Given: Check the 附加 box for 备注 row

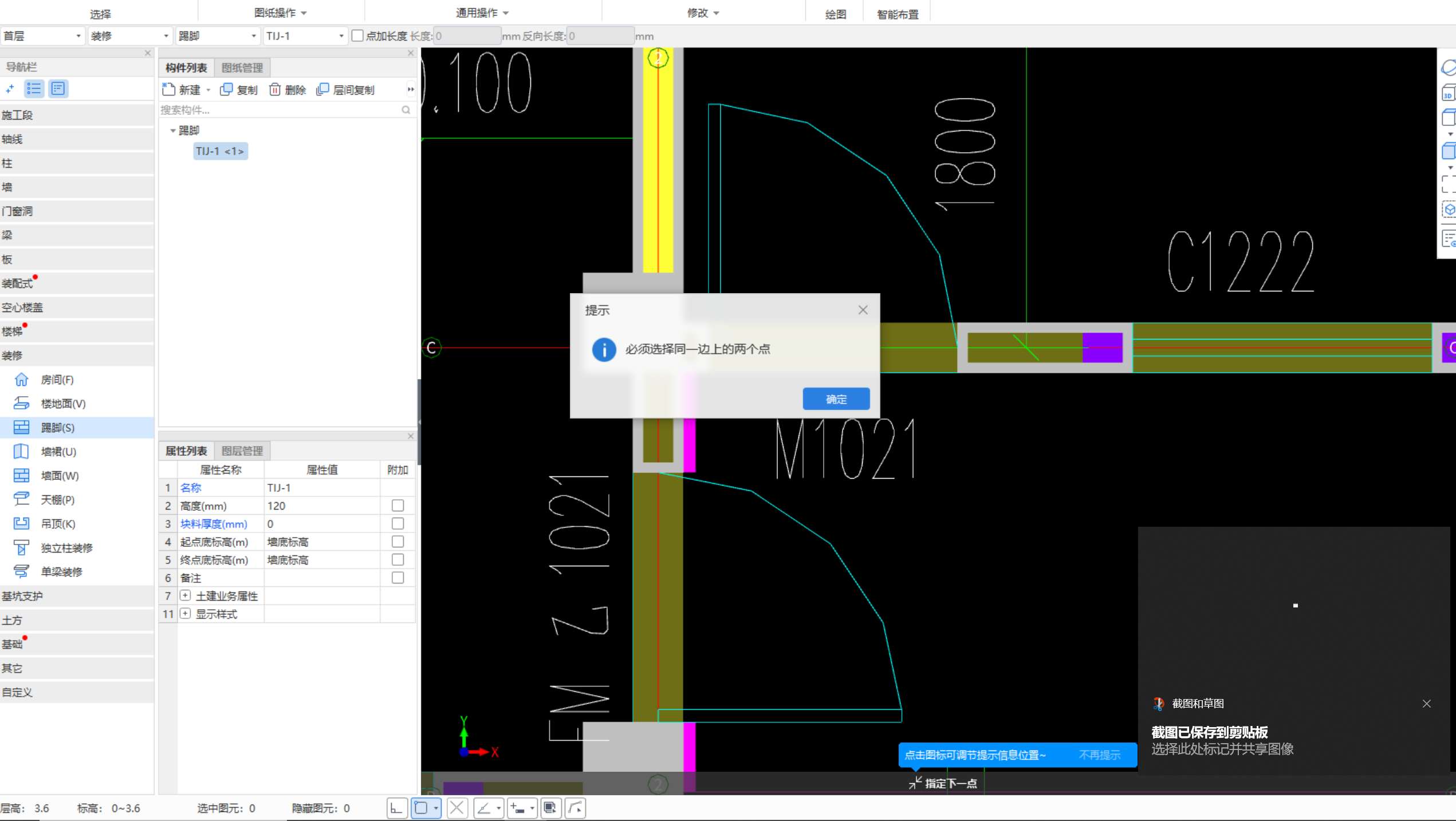Looking at the screenshot, I should [x=398, y=578].
